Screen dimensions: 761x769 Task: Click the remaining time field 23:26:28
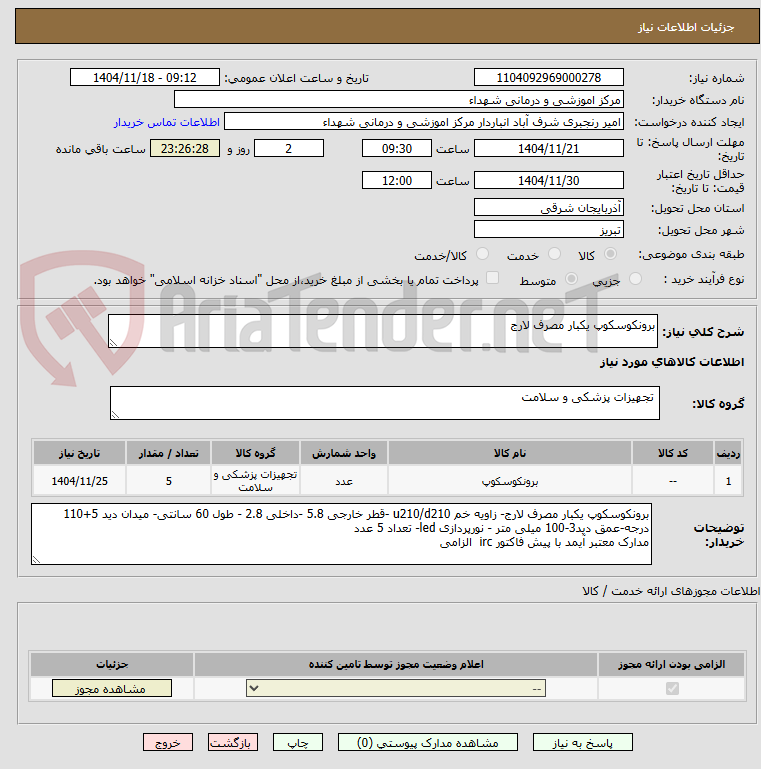pyautogui.click(x=185, y=148)
